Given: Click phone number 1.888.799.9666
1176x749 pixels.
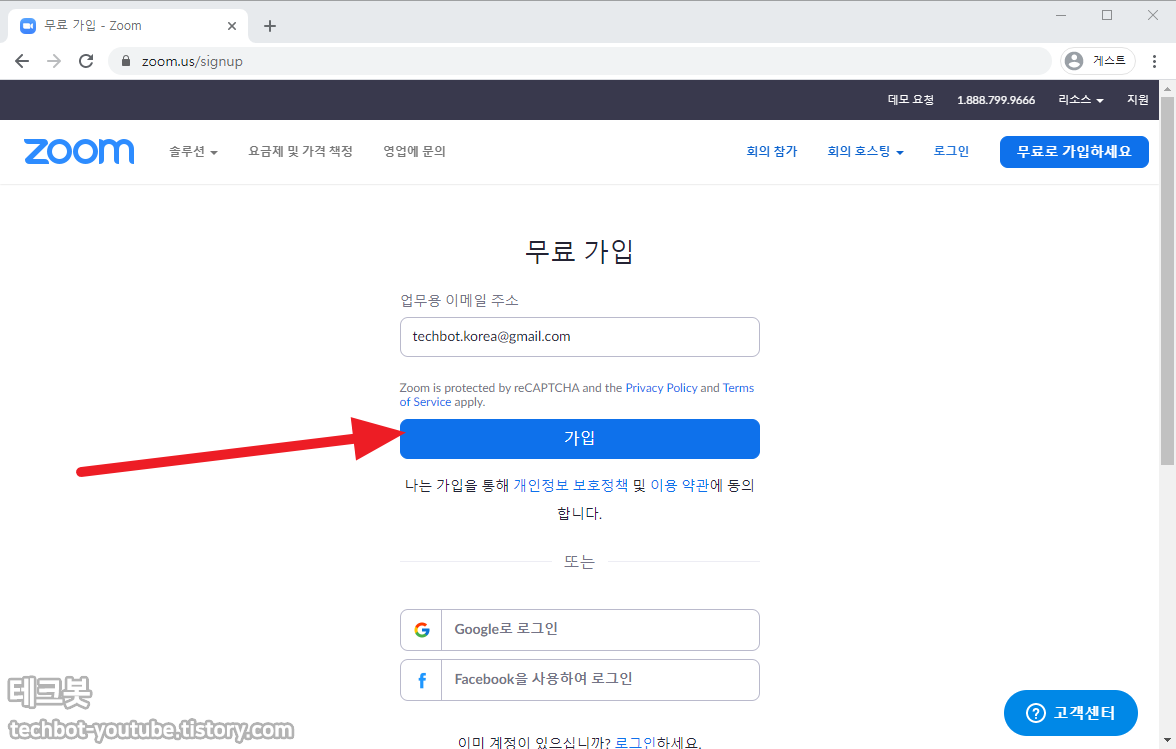Looking at the screenshot, I should click(995, 100).
